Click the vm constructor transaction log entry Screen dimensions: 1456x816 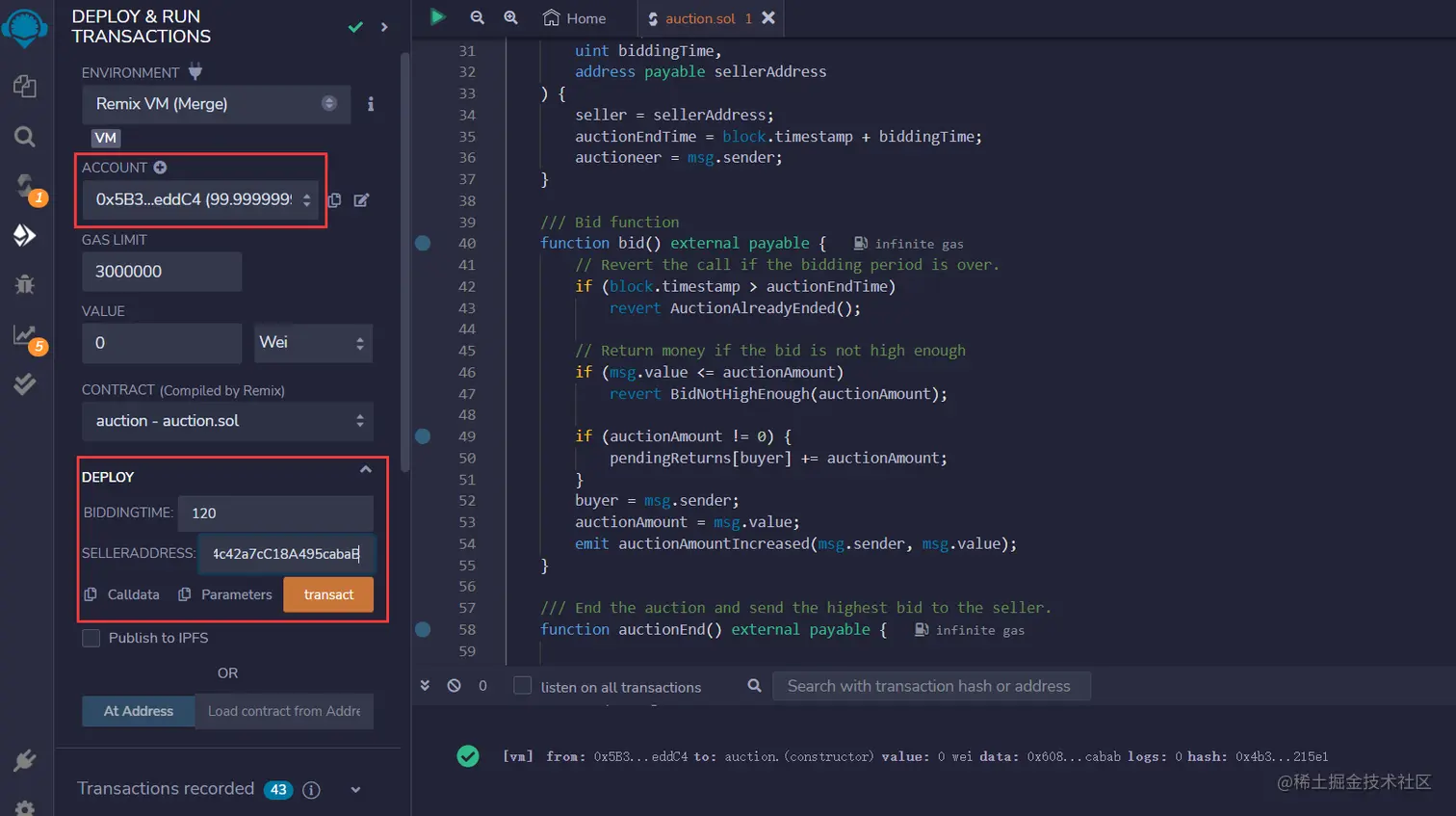(915, 757)
